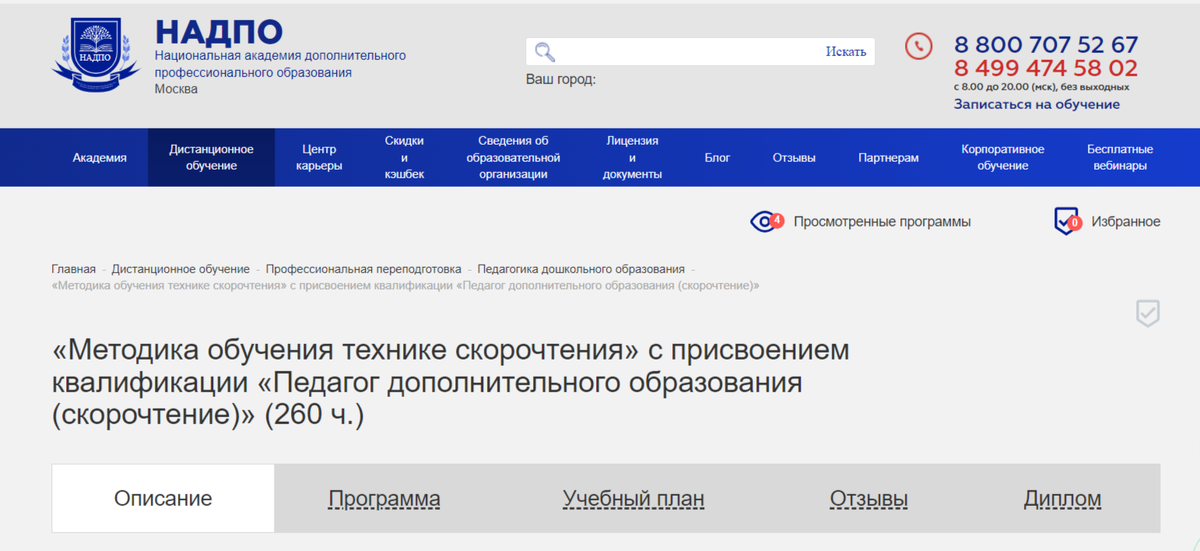This screenshot has height=551, width=1200.
Task: Call number 8 800 707 52 67
Action: coord(1046,45)
